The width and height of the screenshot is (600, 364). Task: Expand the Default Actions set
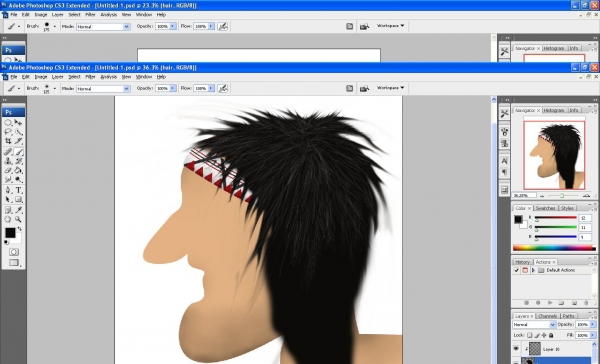(x=533, y=270)
